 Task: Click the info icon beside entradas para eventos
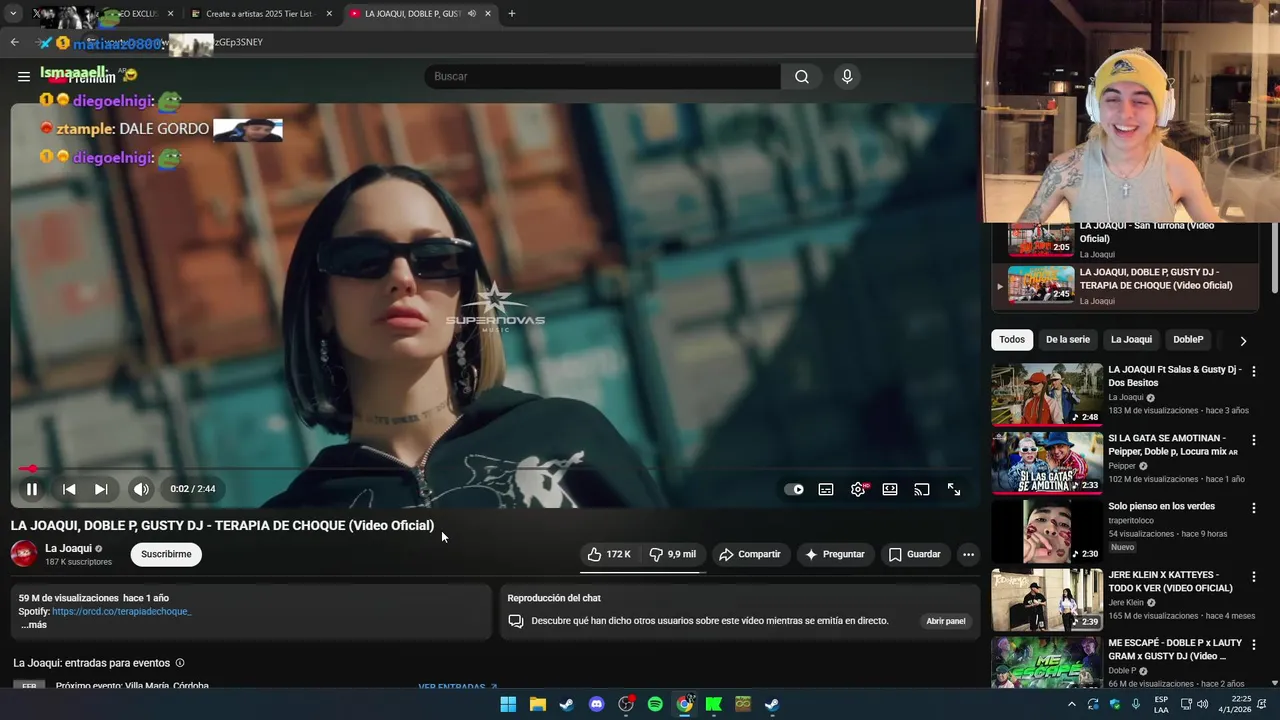pyautogui.click(x=180, y=663)
